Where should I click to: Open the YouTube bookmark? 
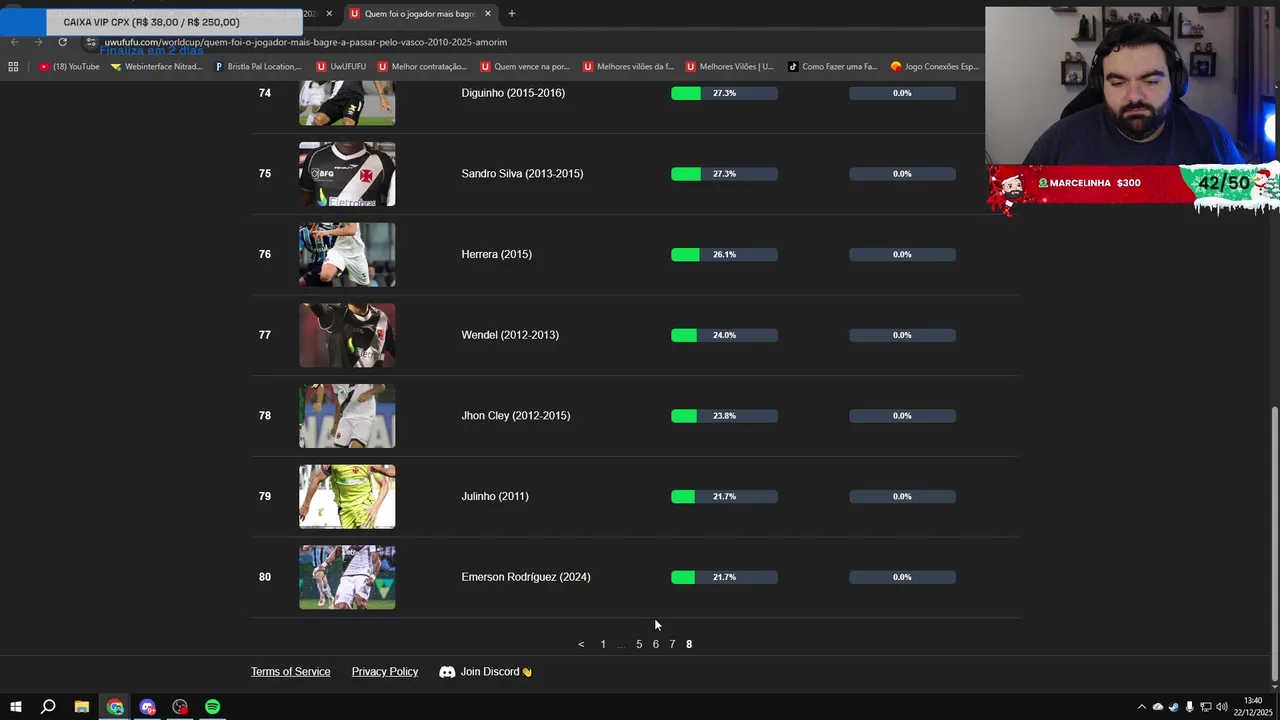click(x=69, y=67)
